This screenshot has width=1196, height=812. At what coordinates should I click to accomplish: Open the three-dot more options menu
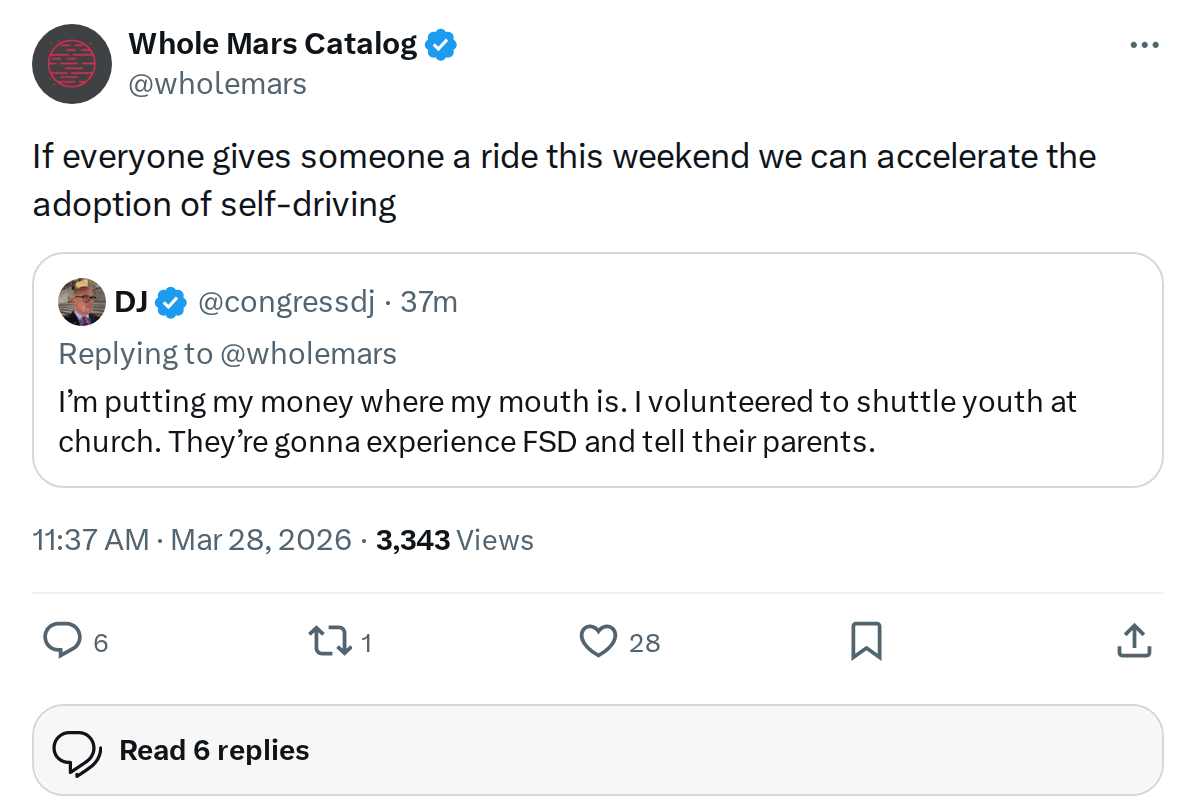[1143, 45]
